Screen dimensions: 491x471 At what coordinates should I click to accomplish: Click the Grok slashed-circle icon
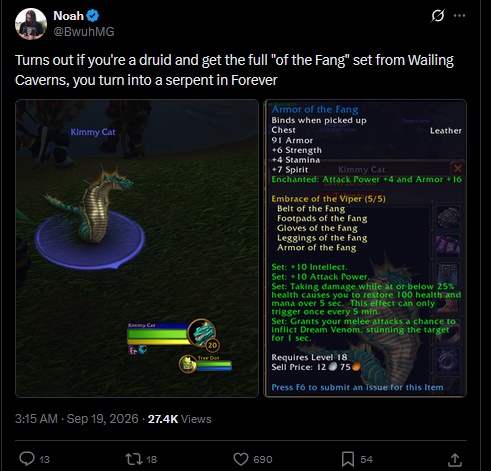437,15
